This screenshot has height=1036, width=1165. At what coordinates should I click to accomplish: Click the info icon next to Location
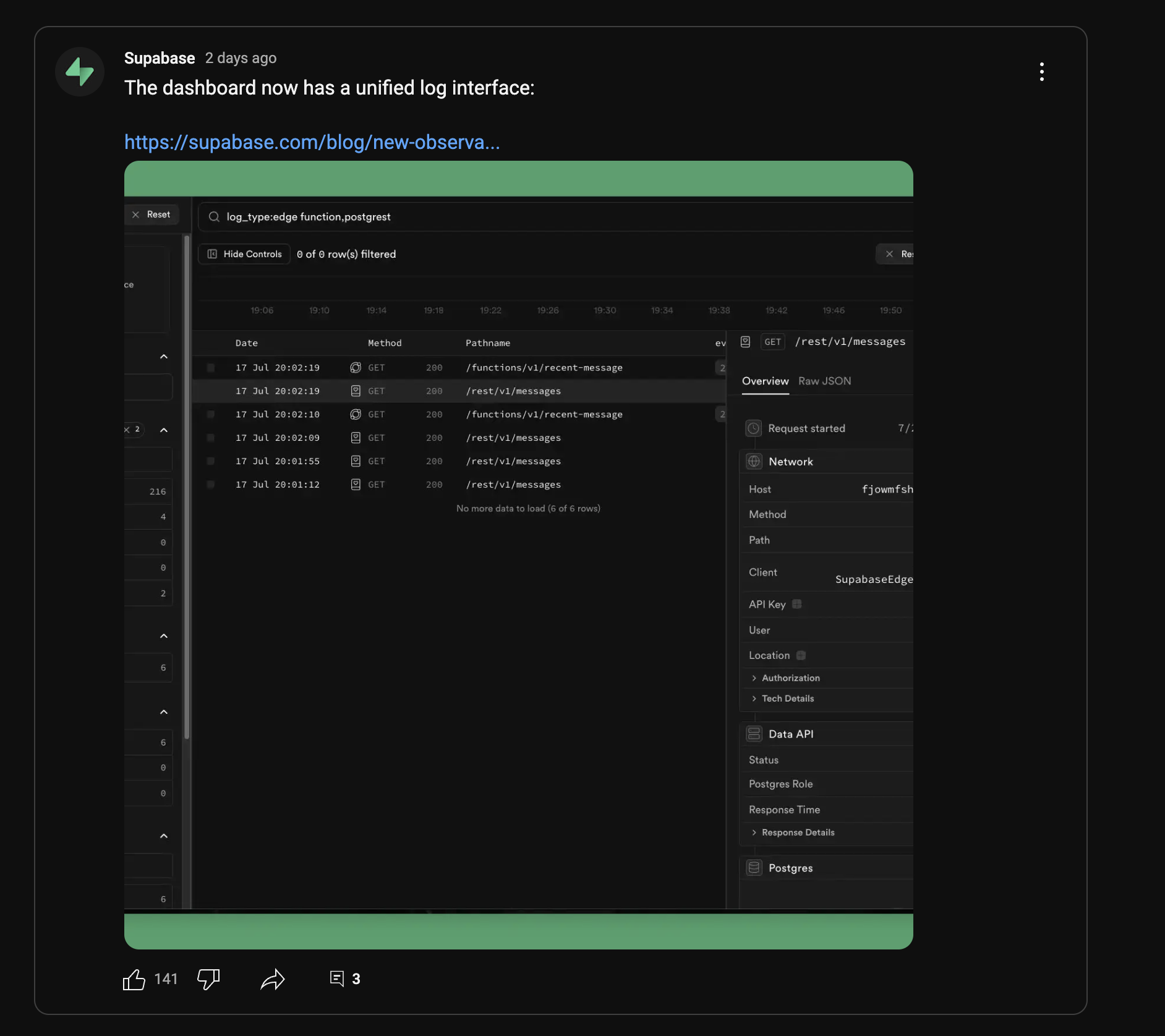801,655
